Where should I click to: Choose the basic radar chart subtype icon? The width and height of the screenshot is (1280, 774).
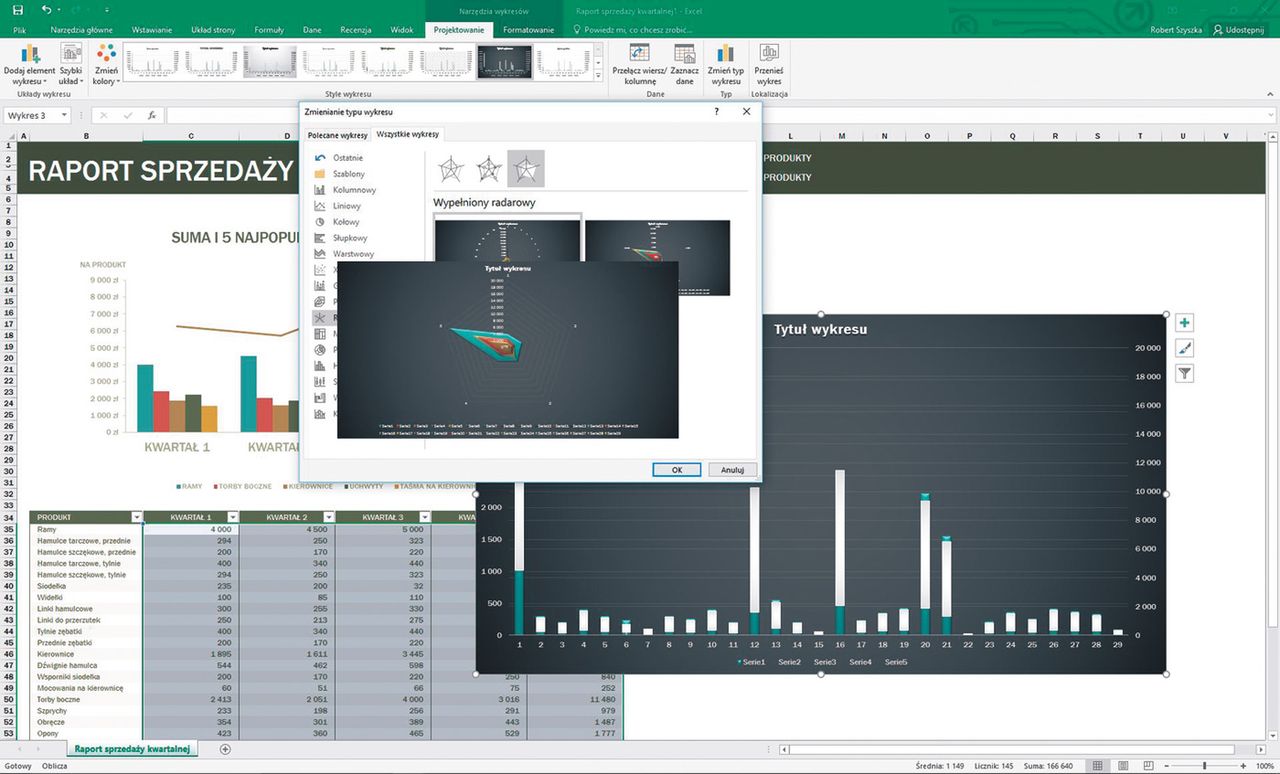tap(452, 170)
